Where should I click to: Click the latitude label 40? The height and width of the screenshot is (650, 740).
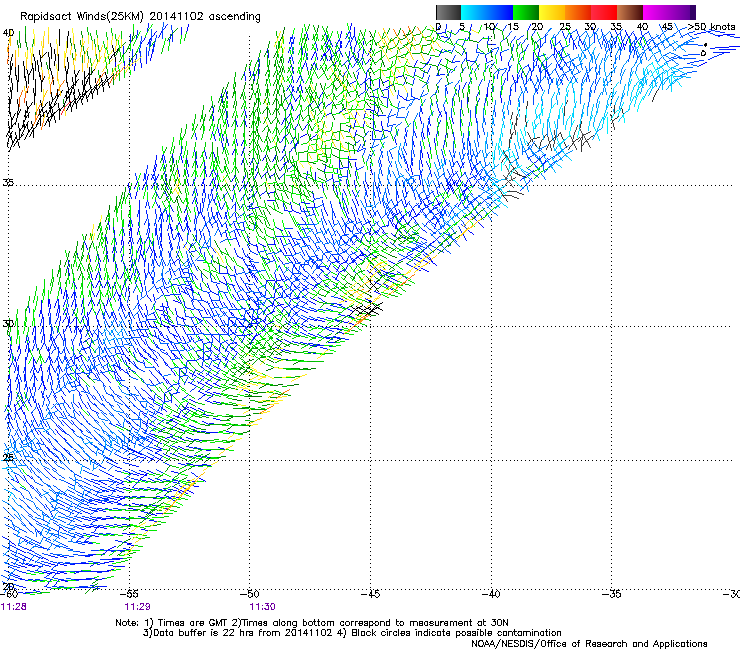coord(8,33)
